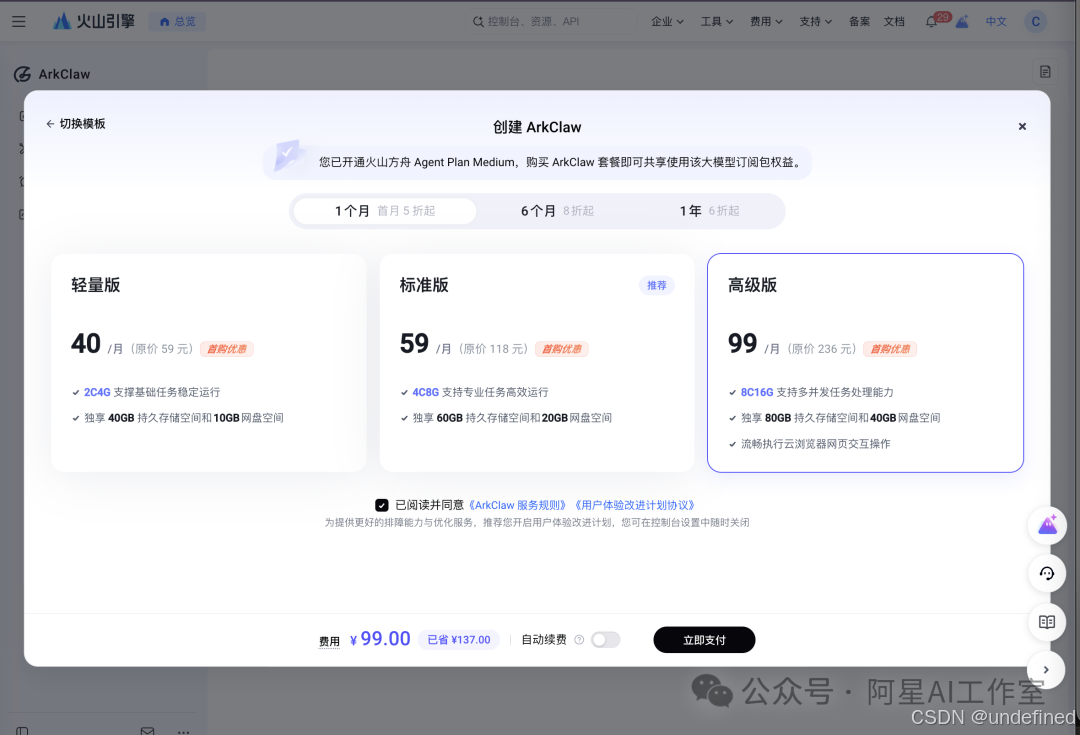Open the 文档 menu item
Image resolution: width=1080 pixels, height=735 pixels.
pyautogui.click(x=894, y=21)
